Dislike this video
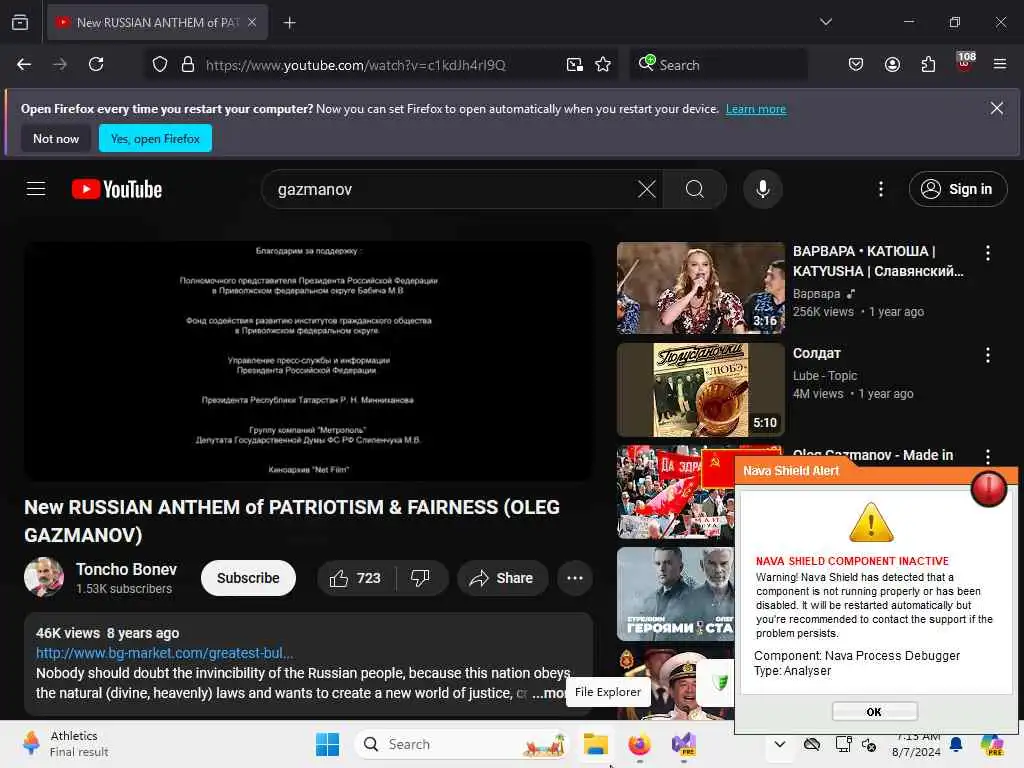 click(x=421, y=578)
